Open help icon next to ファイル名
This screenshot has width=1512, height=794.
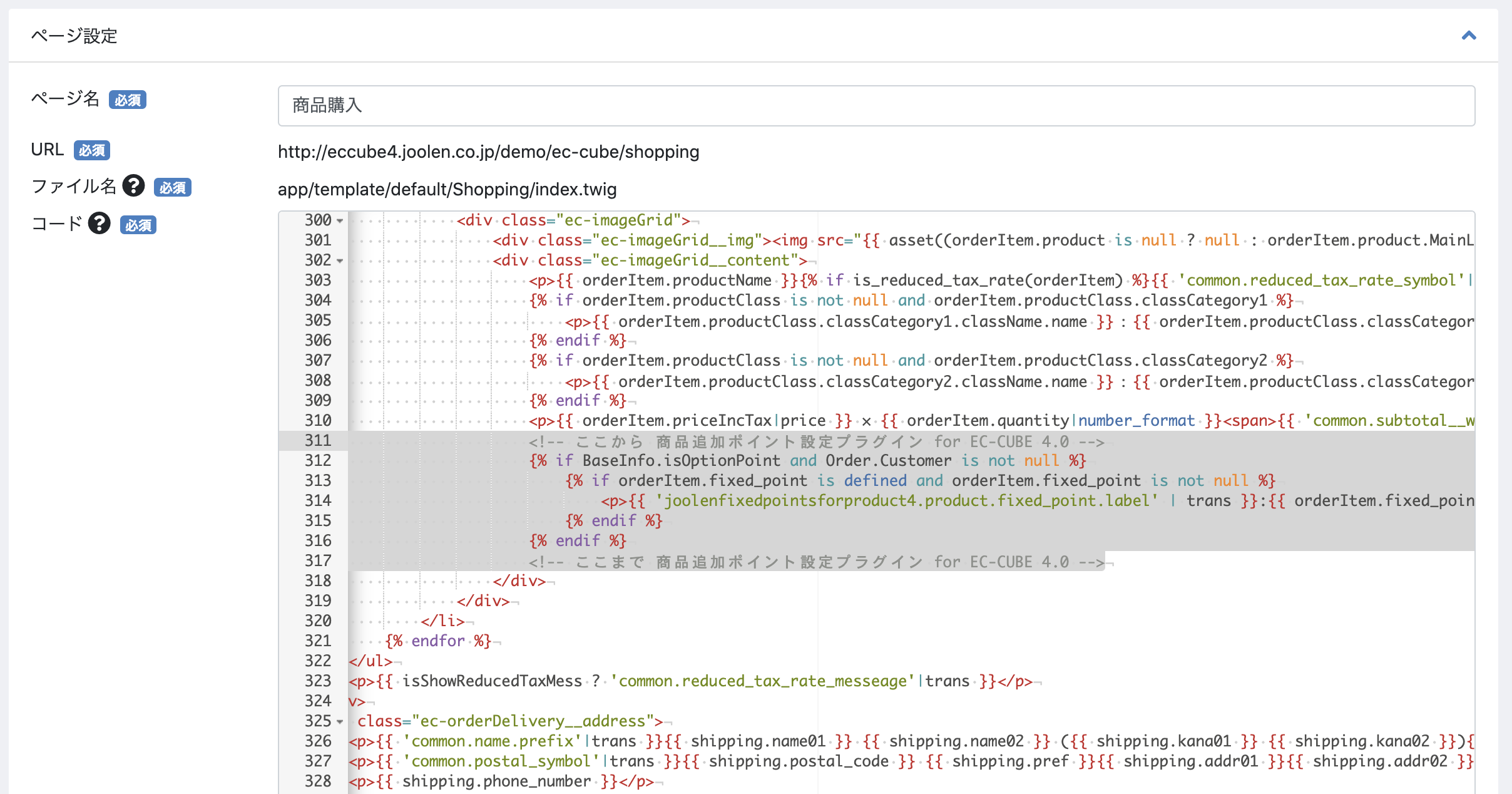(x=133, y=185)
